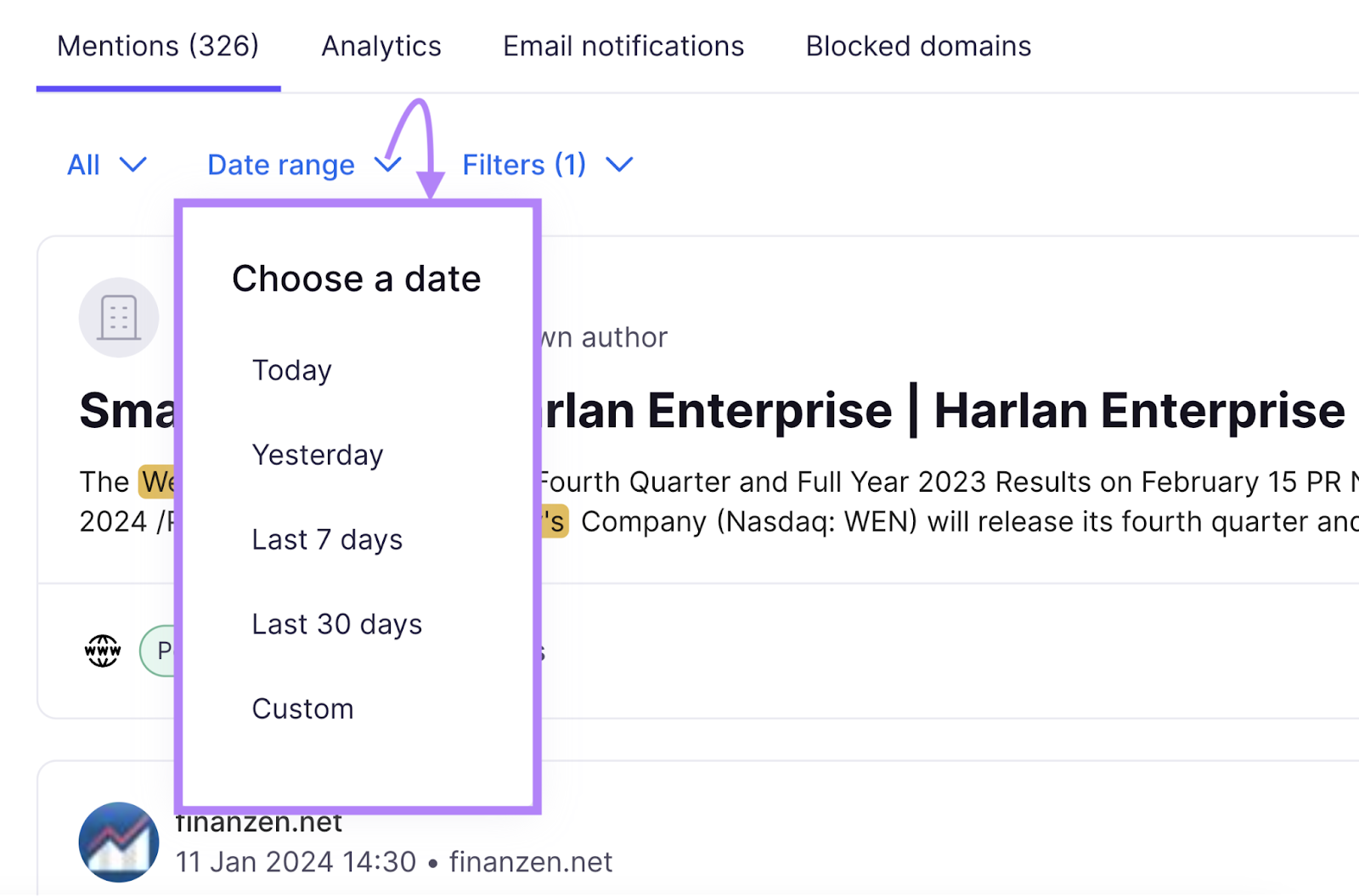Pick the Custom date option
Viewport: 1359px width, 896px height.
(302, 708)
